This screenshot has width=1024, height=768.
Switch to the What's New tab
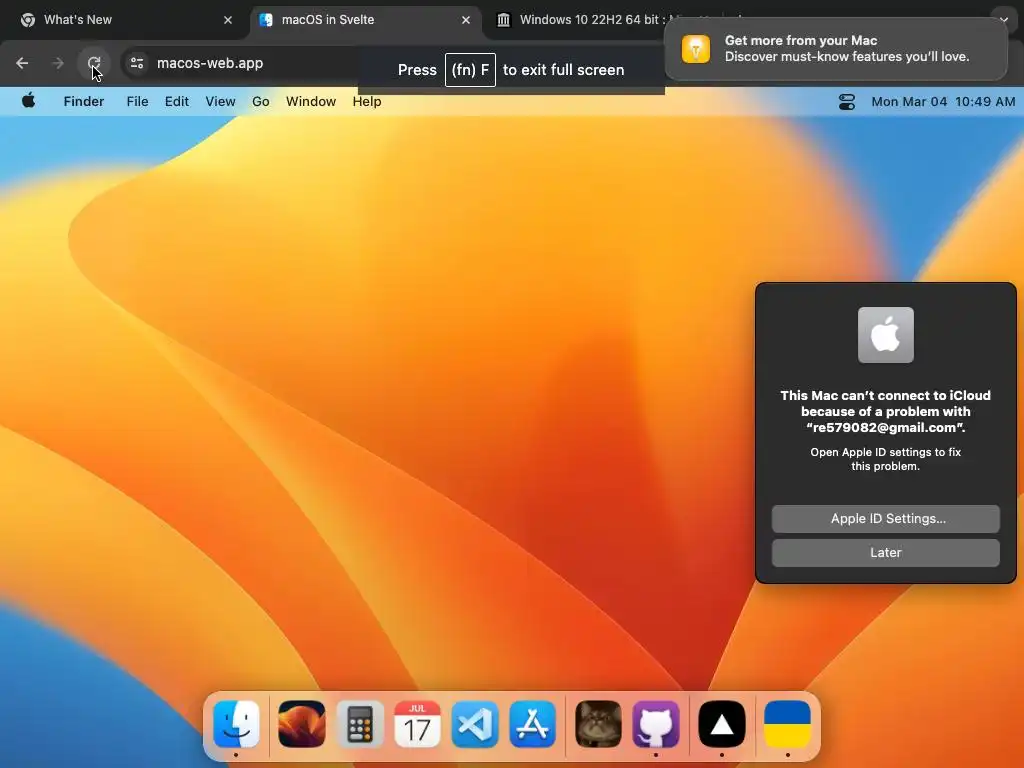[124, 20]
